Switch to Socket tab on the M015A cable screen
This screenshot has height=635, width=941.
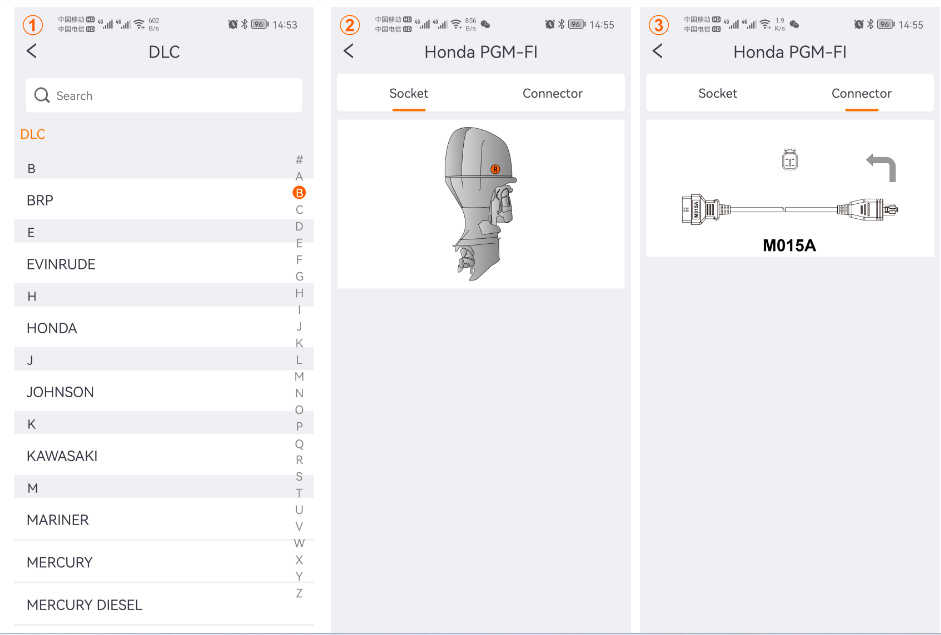click(718, 93)
